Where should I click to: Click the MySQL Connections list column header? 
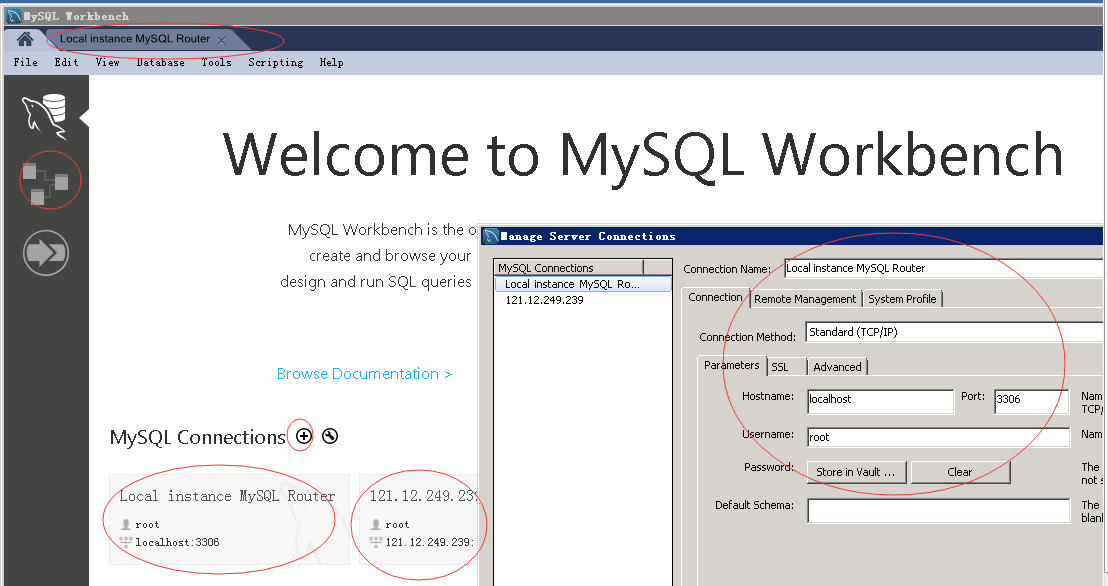569,267
